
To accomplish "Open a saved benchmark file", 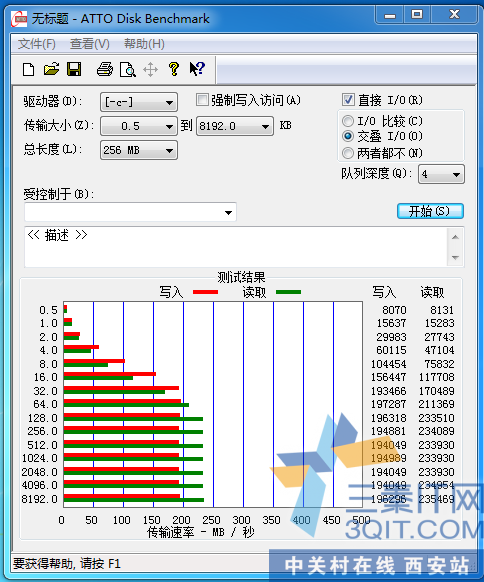I will [51, 69].
